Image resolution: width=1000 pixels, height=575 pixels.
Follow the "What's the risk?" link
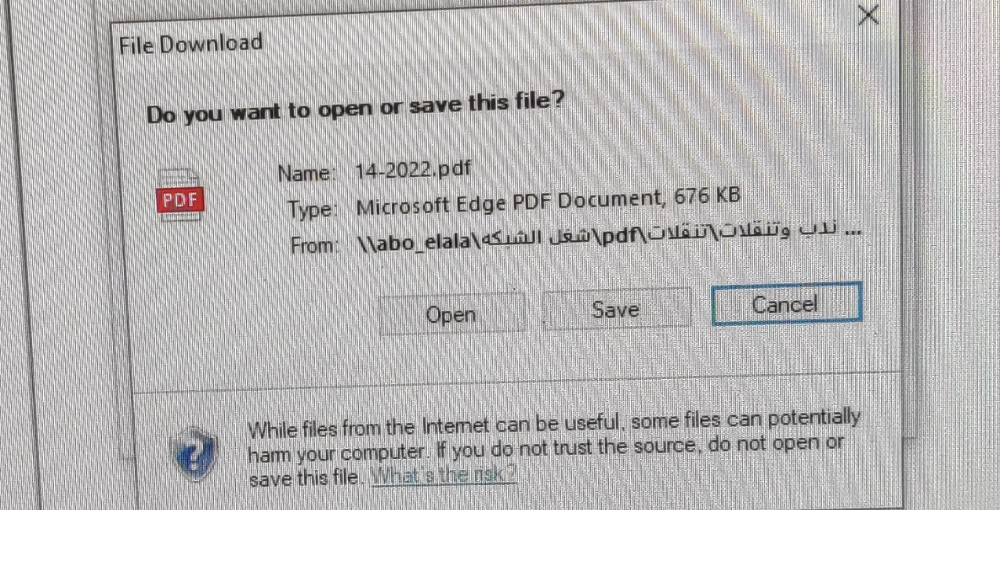click(443, 475)
